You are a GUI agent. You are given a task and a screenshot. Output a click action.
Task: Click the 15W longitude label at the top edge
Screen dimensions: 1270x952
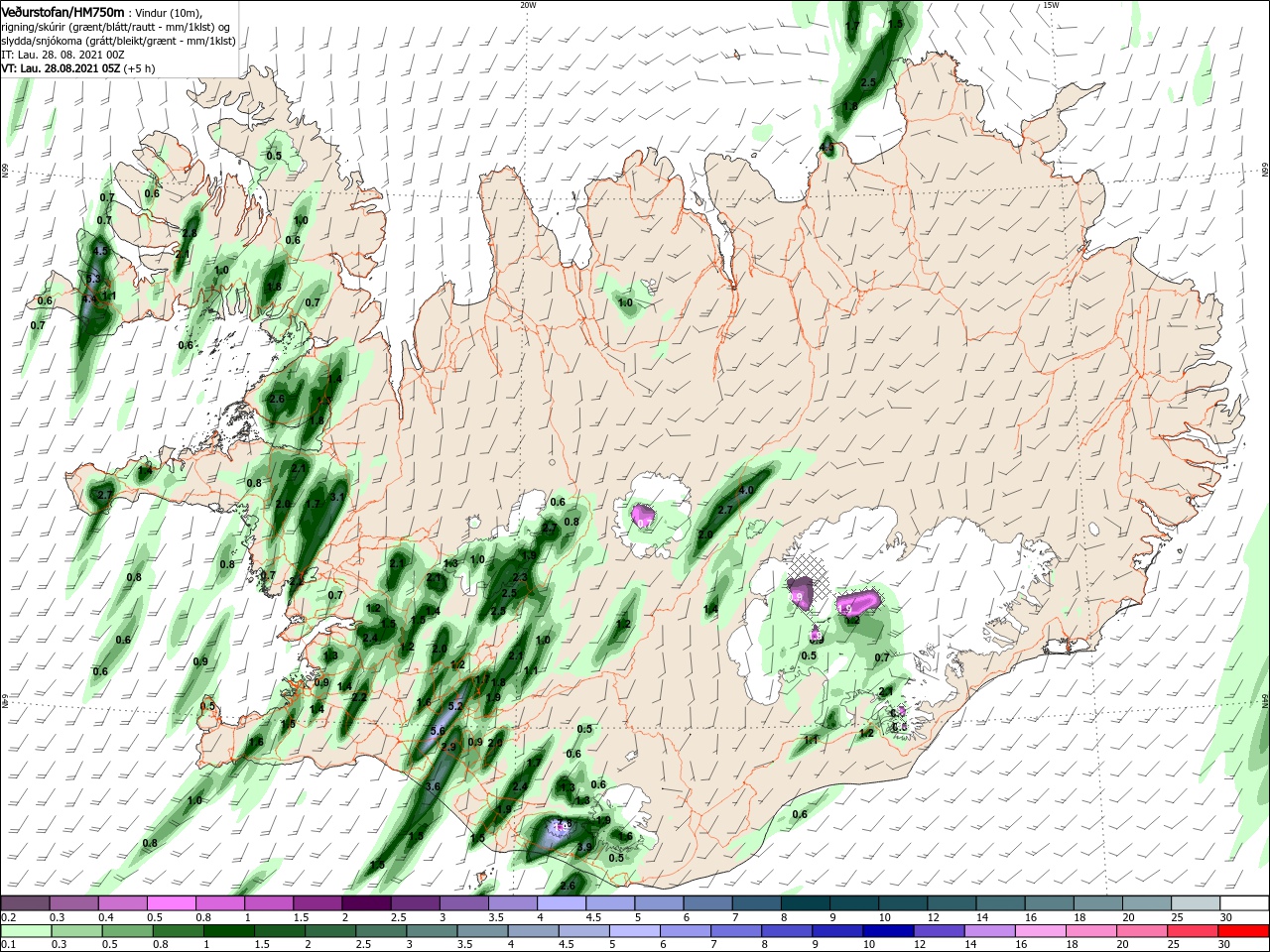1051,5
